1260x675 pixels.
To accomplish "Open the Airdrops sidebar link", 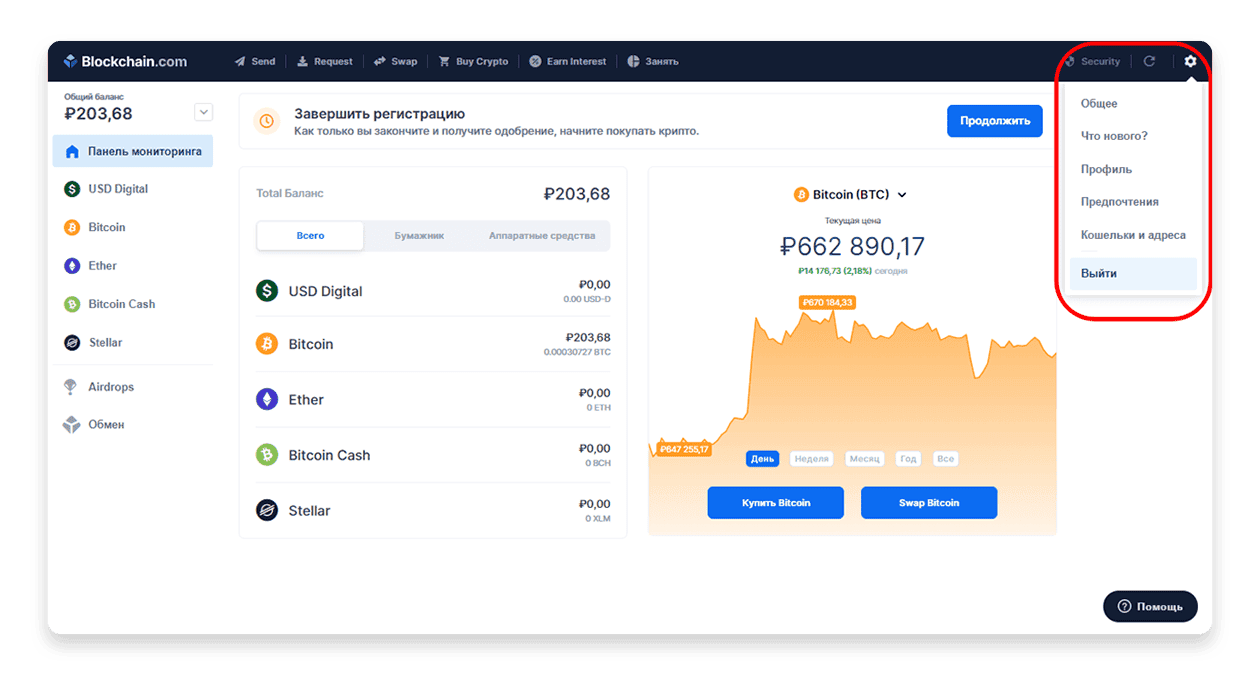I will [111, 387].
